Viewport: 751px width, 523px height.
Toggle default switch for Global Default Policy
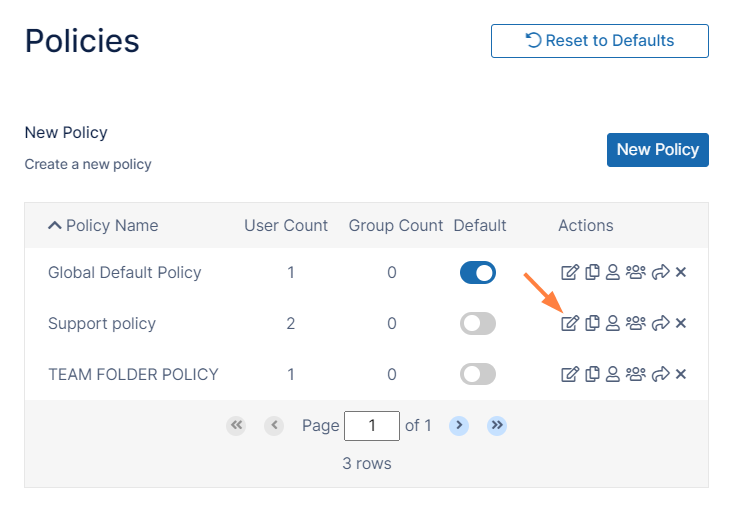478,272
